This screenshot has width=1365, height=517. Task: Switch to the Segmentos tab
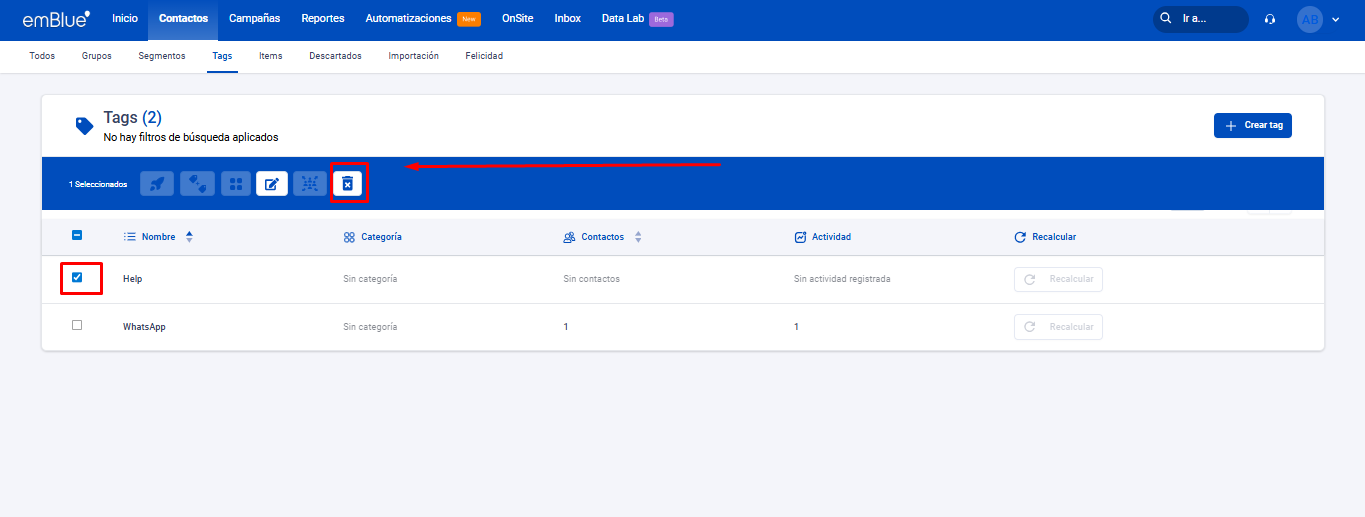[x=162, y=56]
